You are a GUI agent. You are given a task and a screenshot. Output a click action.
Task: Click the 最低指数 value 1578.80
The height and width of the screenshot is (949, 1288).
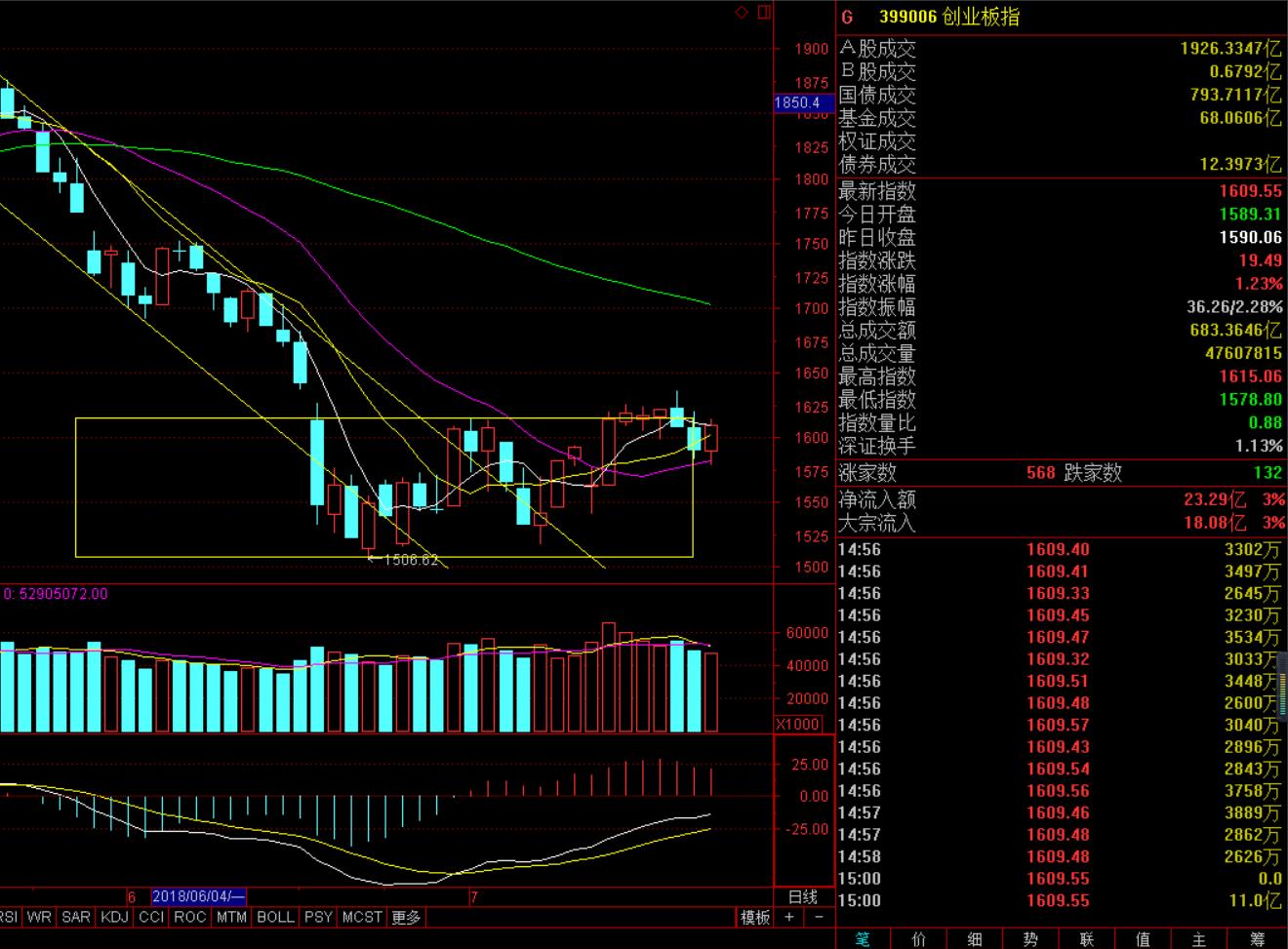pyautogui.click(x=1250, y=400)
